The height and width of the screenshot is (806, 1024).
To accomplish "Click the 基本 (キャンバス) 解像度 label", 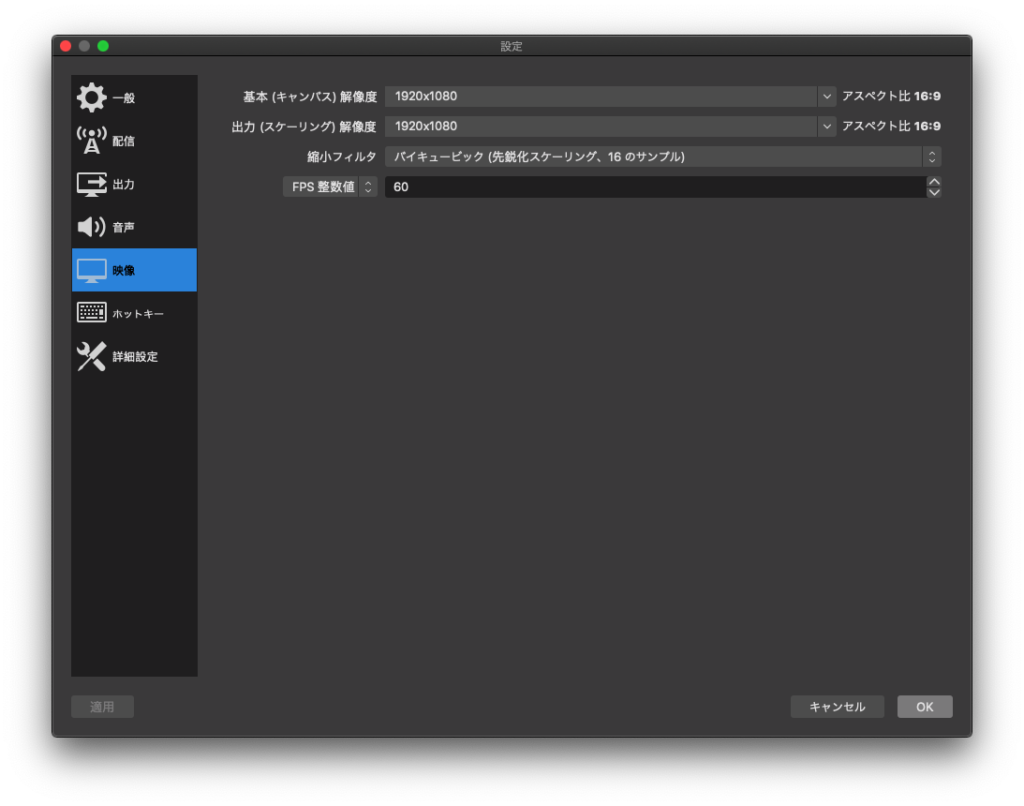I will tap(310, 97).
